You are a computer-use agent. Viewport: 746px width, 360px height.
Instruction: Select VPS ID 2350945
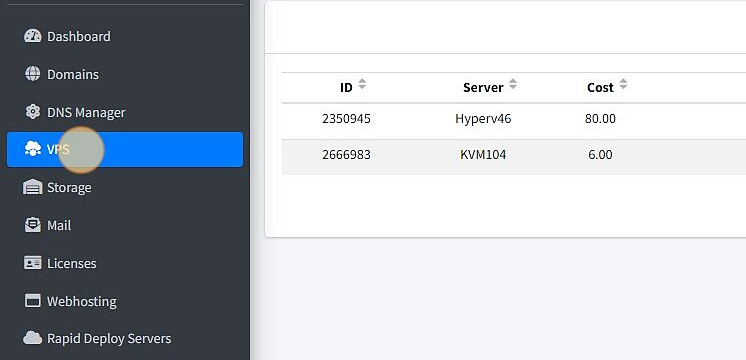coord(346,118)
